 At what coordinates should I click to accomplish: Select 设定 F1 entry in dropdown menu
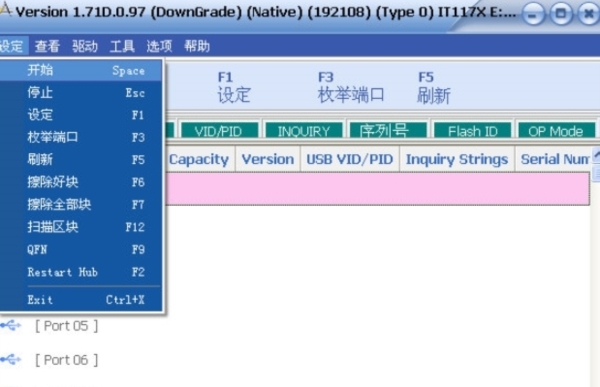click(81, 115)
